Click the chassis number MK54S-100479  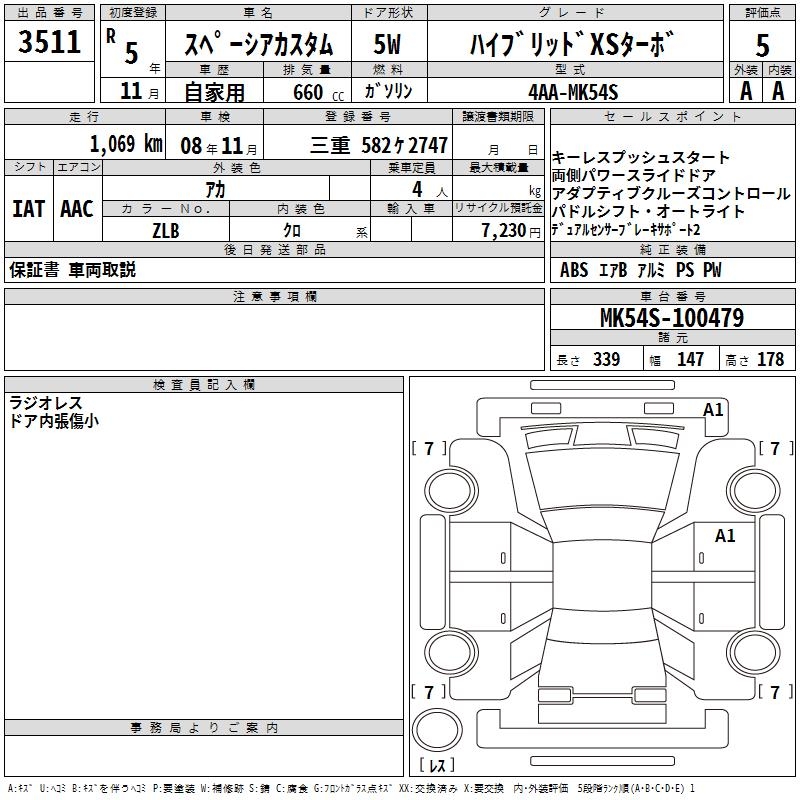click(x=672, y=318)
